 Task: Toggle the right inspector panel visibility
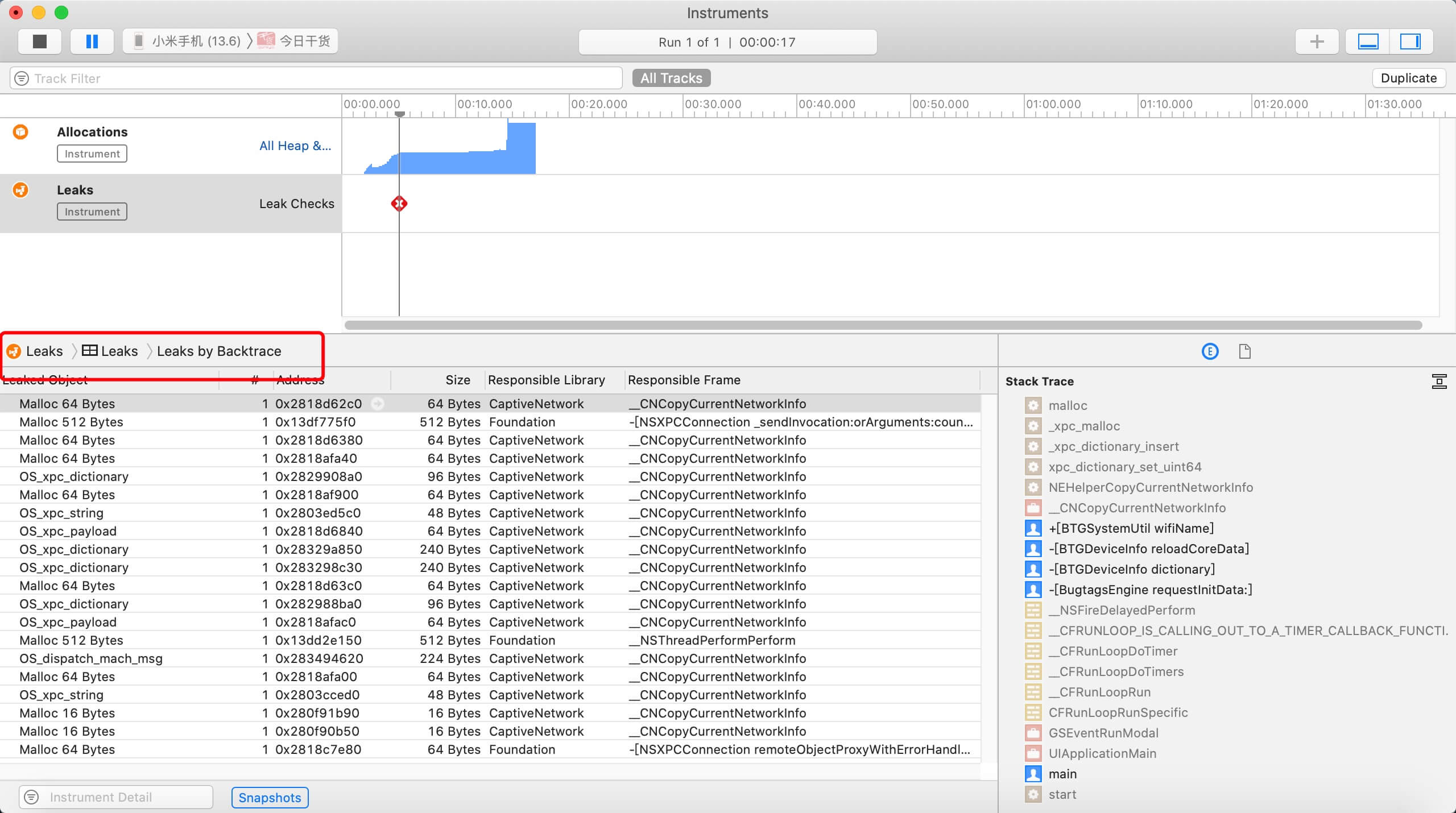pos(1411,41)
